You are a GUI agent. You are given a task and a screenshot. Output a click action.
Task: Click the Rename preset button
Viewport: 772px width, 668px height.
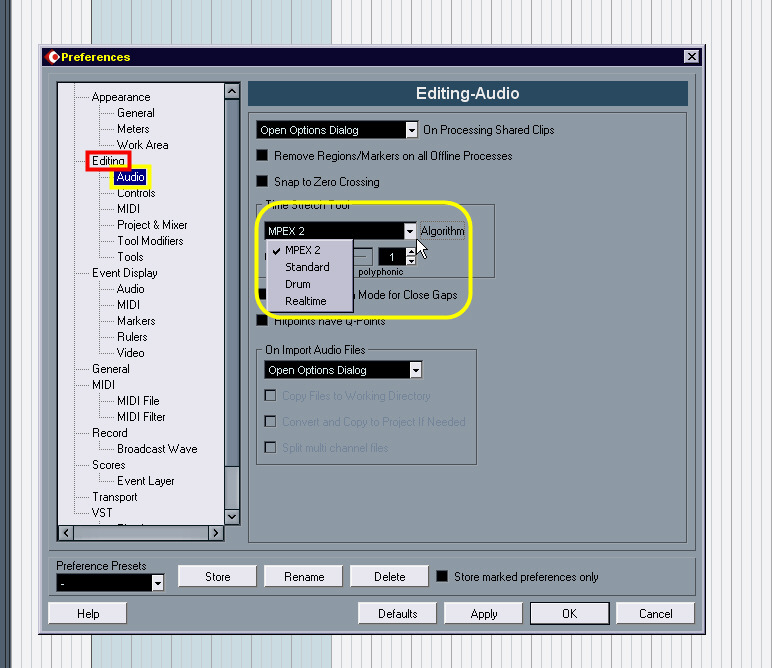tap(304, 576)
